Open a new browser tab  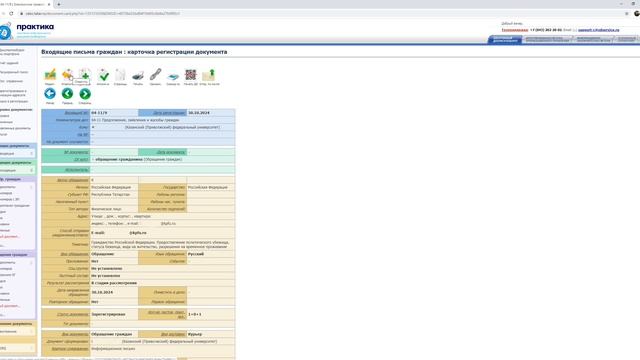(x=59, y=4)
